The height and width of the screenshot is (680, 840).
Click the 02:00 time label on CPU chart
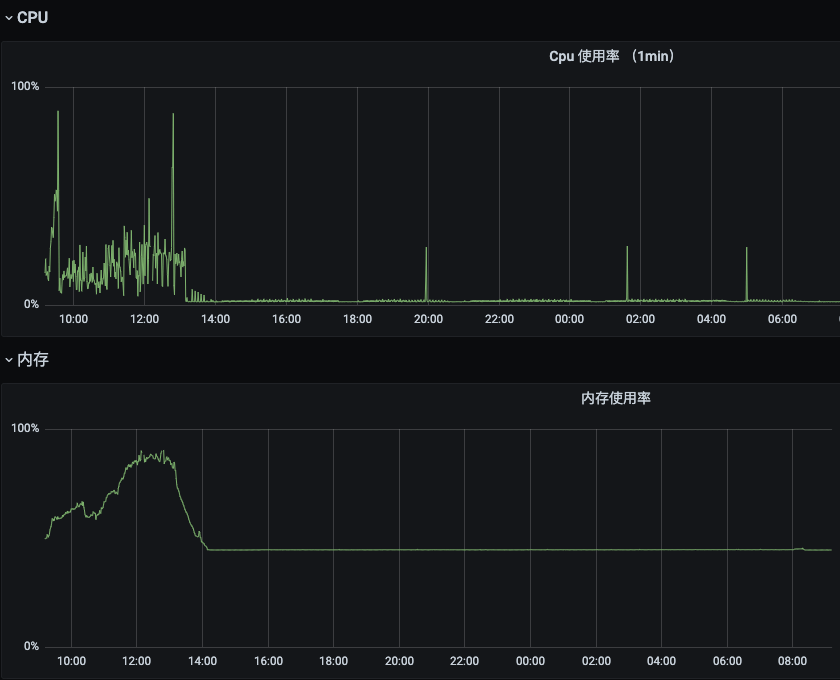640,319
